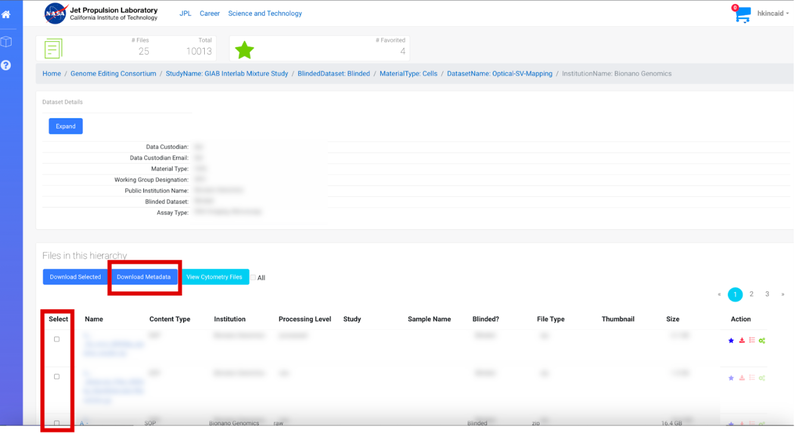Tick the second file's Select checkbox
The height and width of the screenshot is (434, 800).
point(57,376)
